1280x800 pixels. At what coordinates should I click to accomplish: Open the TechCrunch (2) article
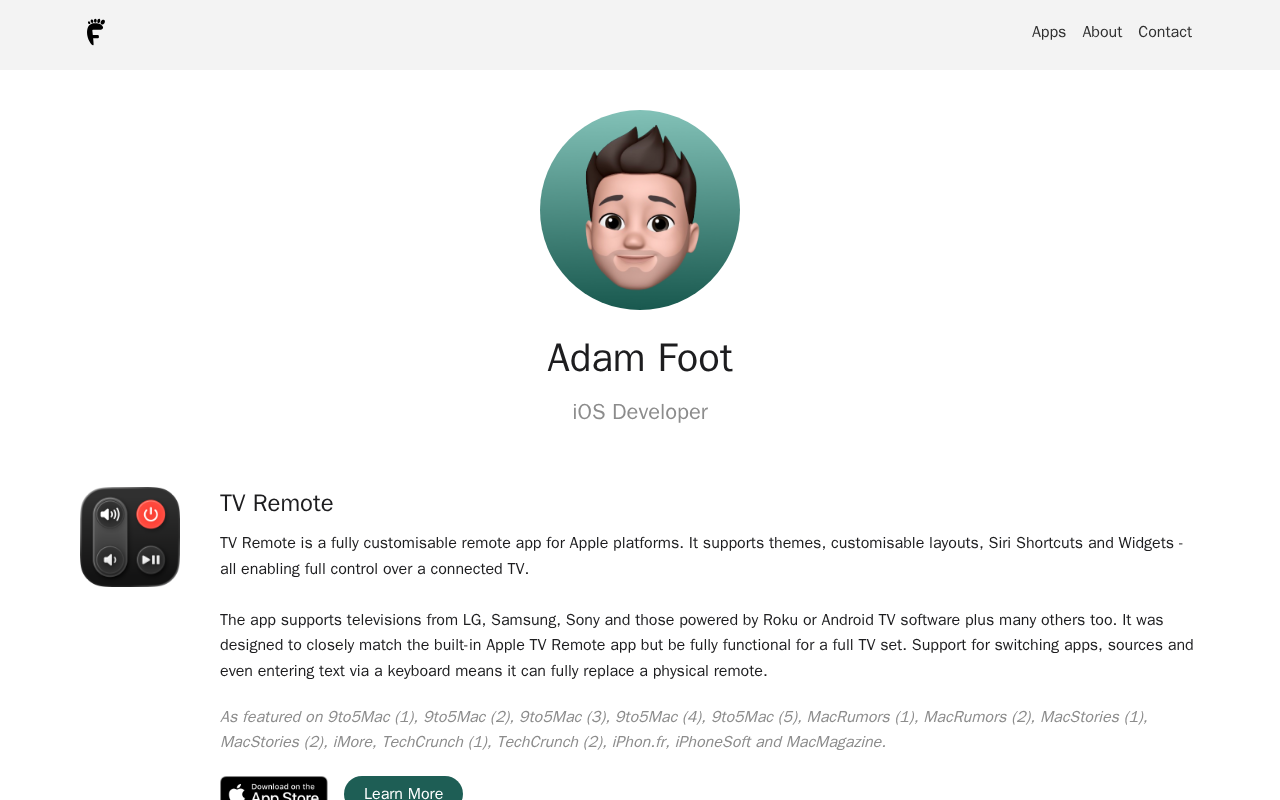pos(550,742)
